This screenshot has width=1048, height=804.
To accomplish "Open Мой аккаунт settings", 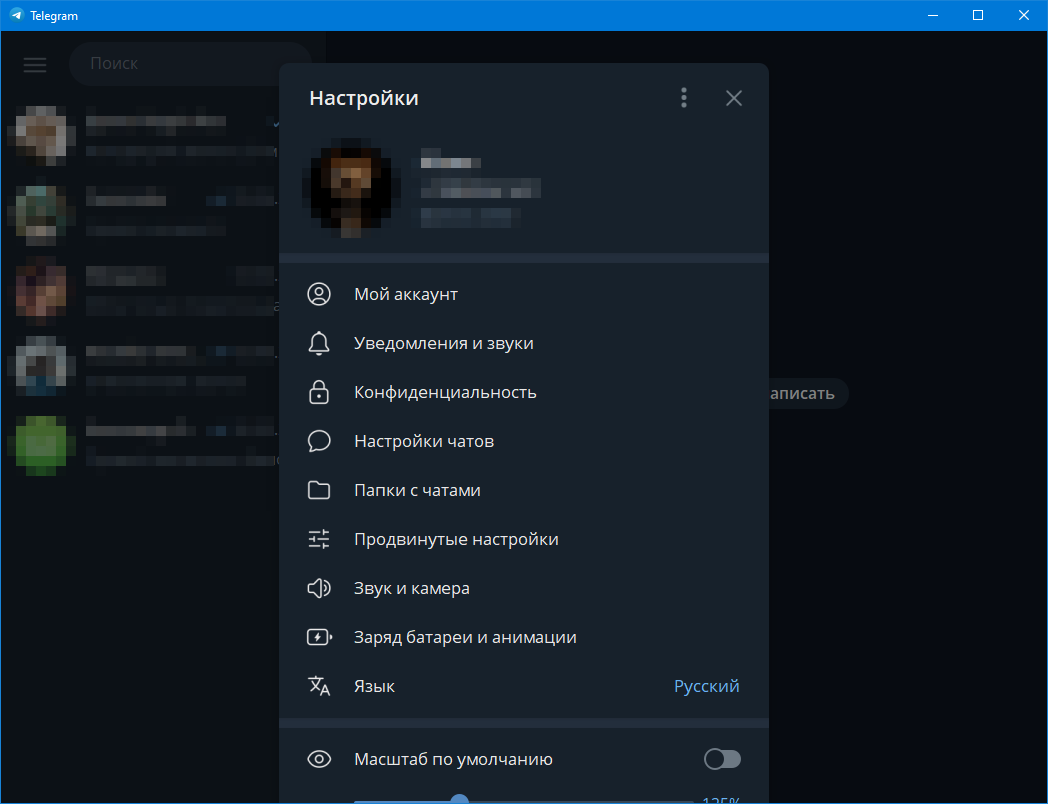I will click(523, 294).
